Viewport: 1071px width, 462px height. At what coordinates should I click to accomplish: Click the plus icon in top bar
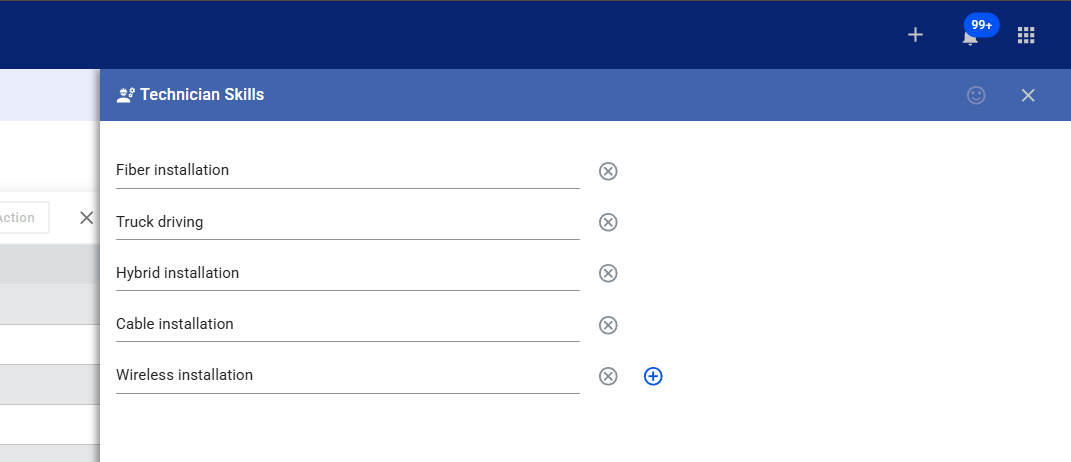click(915, 35)
